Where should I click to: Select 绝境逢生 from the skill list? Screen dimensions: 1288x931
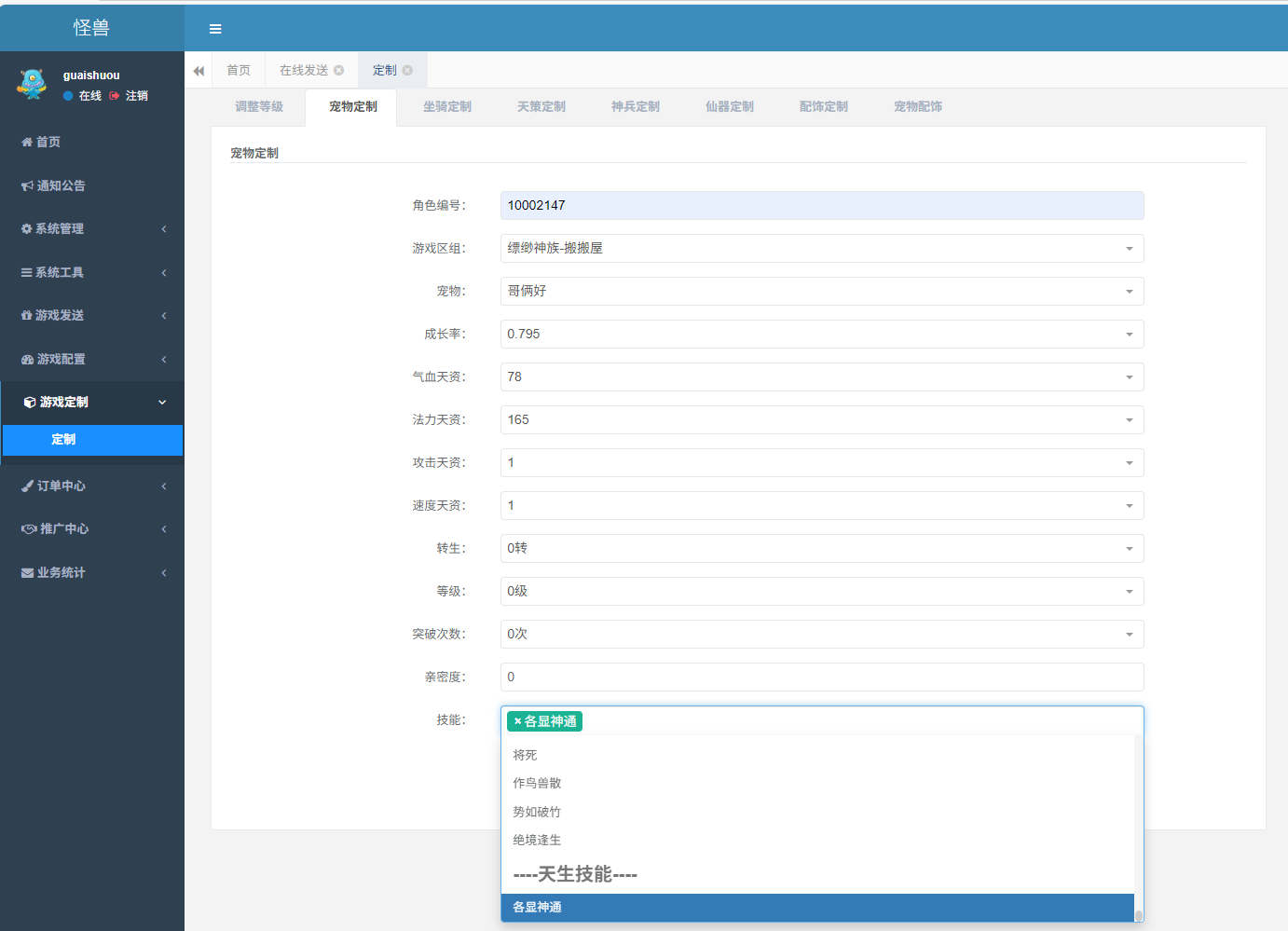pyautogui.click(x=537, y=840)
